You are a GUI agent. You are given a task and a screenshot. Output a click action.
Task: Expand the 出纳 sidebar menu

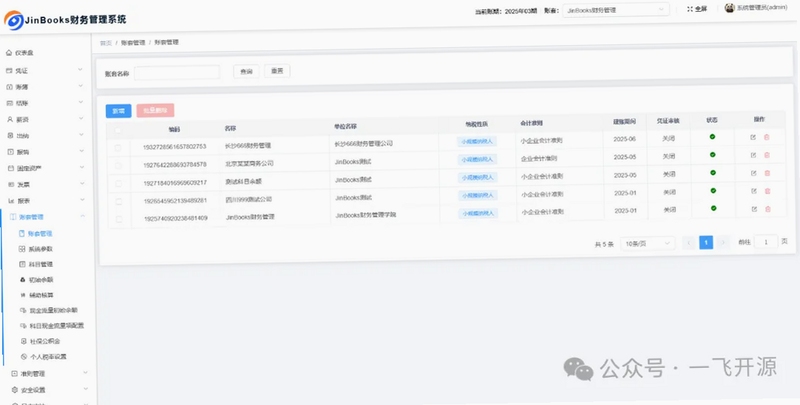click(45, 136)
